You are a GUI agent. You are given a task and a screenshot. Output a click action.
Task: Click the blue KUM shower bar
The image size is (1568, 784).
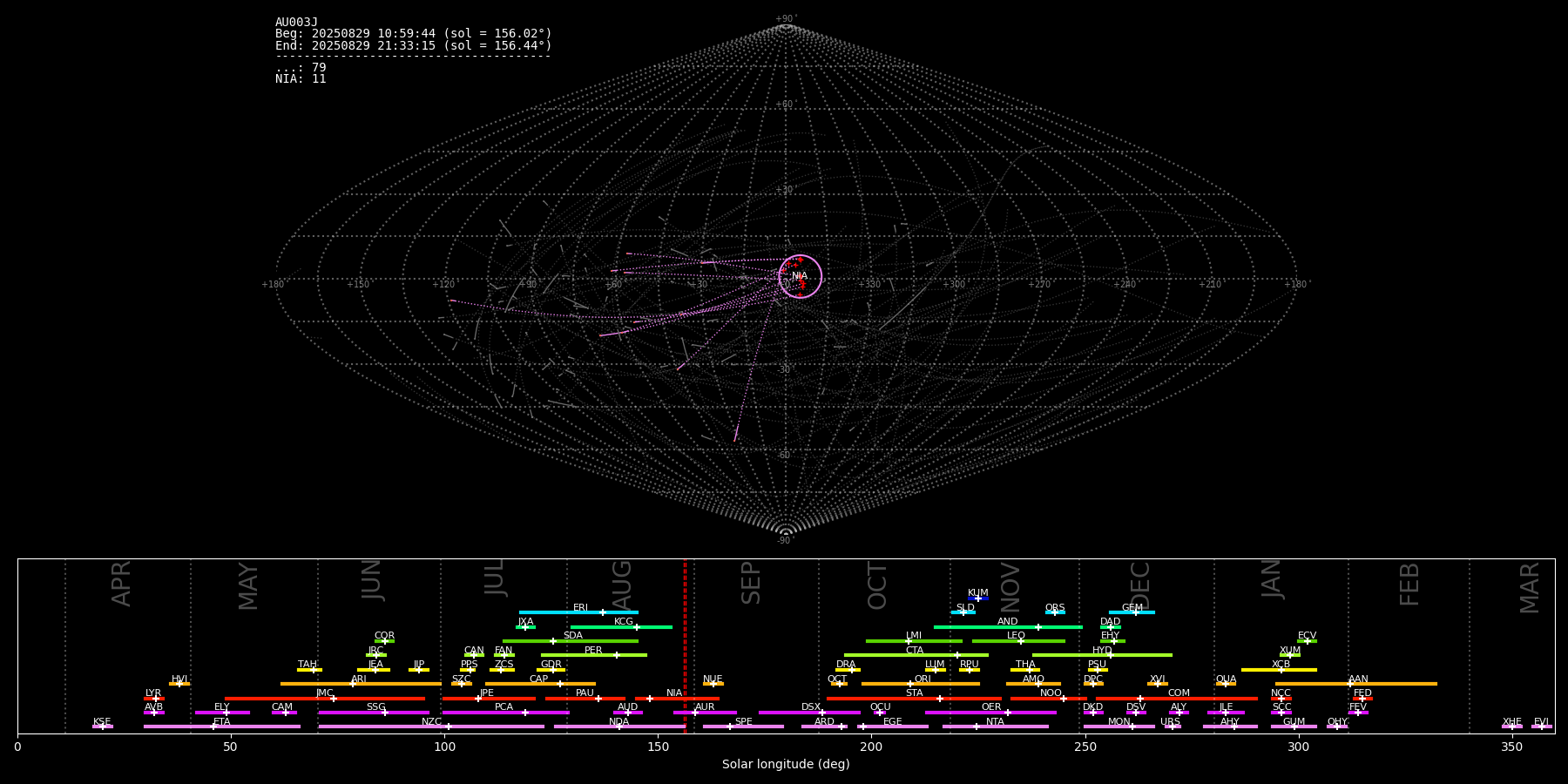(x=978, y=598)
